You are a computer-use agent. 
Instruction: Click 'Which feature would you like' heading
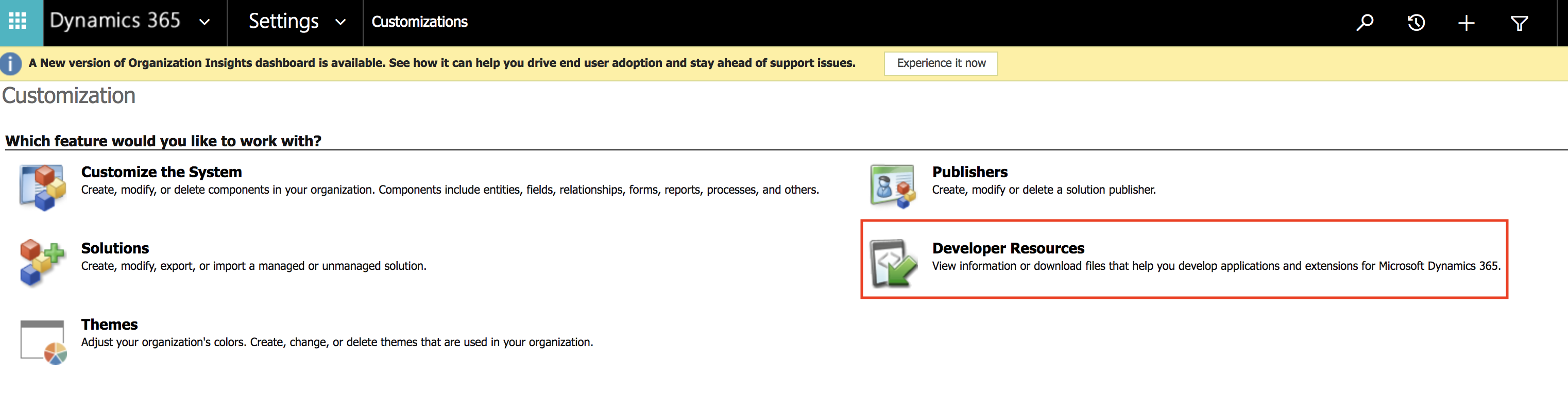pos(163,141)
